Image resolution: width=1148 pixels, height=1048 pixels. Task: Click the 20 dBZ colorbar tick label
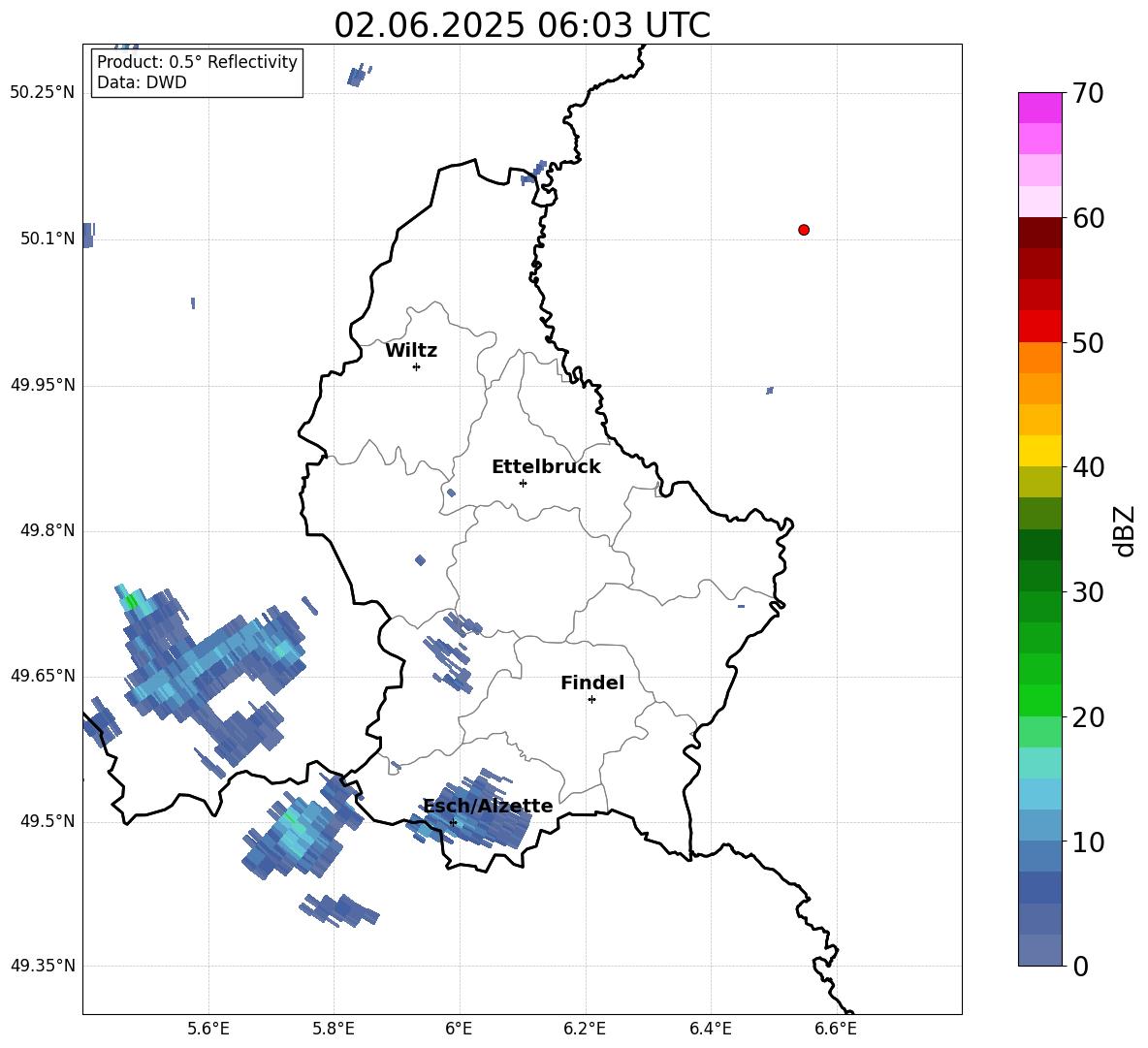1087,717
